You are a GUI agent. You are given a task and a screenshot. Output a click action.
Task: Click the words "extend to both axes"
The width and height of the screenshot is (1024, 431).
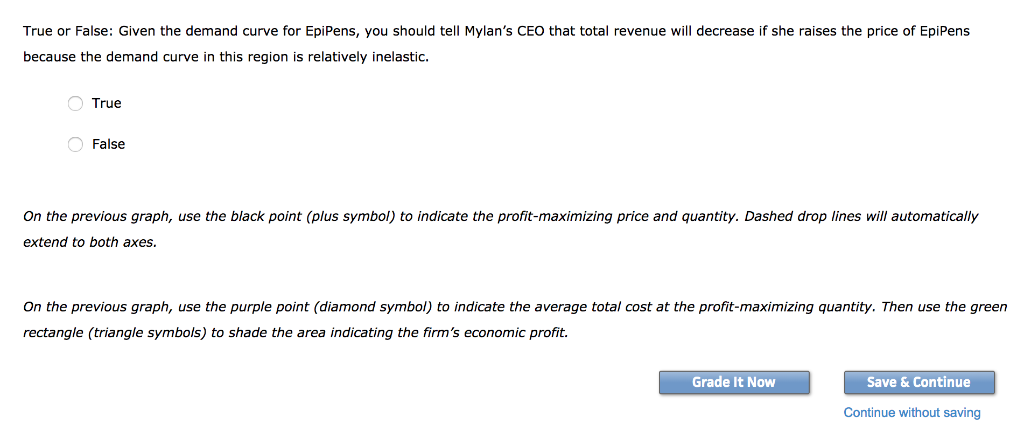[x=89, y=242]
